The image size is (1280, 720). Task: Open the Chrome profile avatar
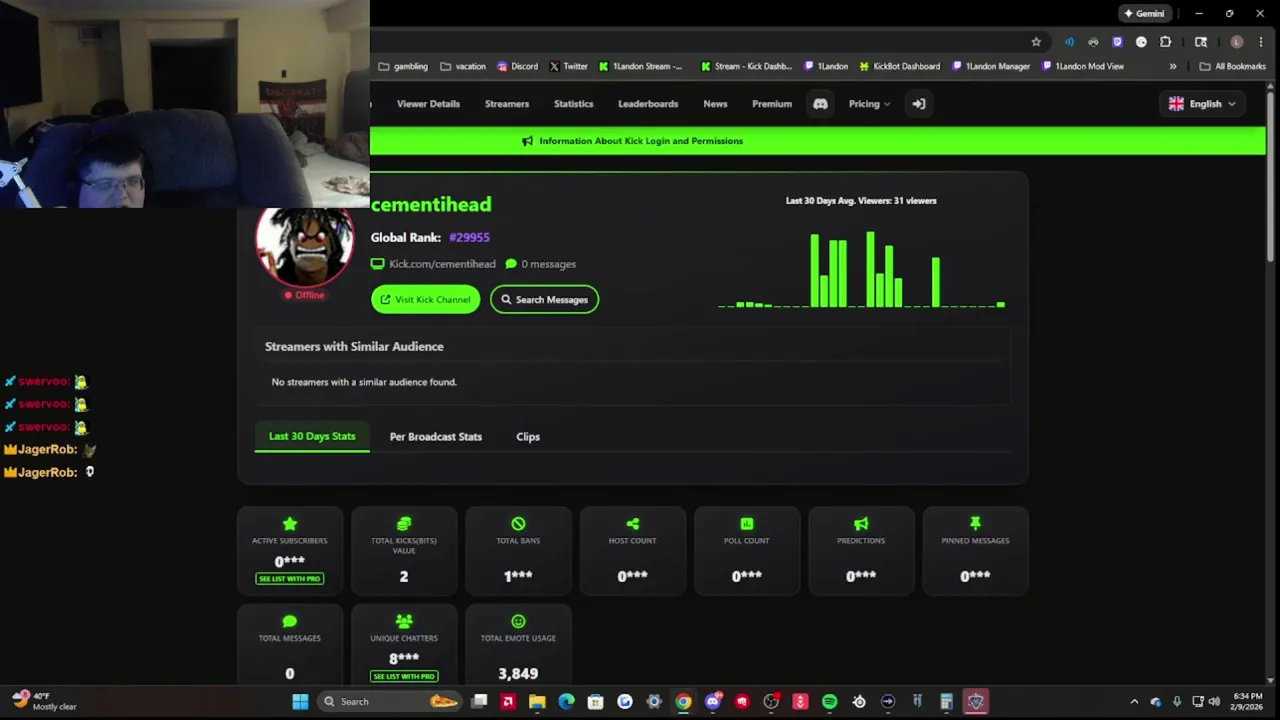pyautogui.click(x=1237, y=42)
